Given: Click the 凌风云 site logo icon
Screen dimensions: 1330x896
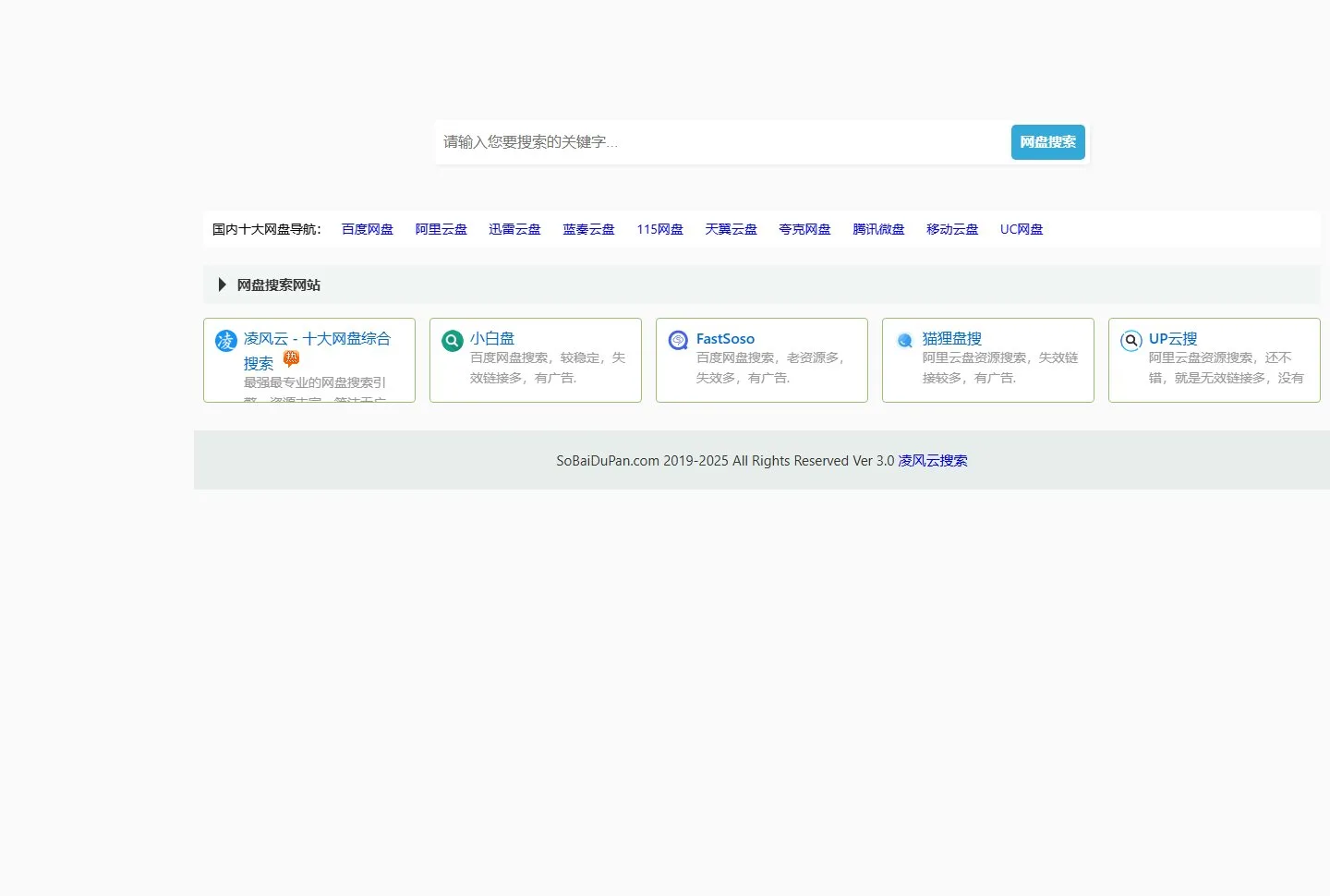Looking at the screenshot, I should [x=226, y=341].
